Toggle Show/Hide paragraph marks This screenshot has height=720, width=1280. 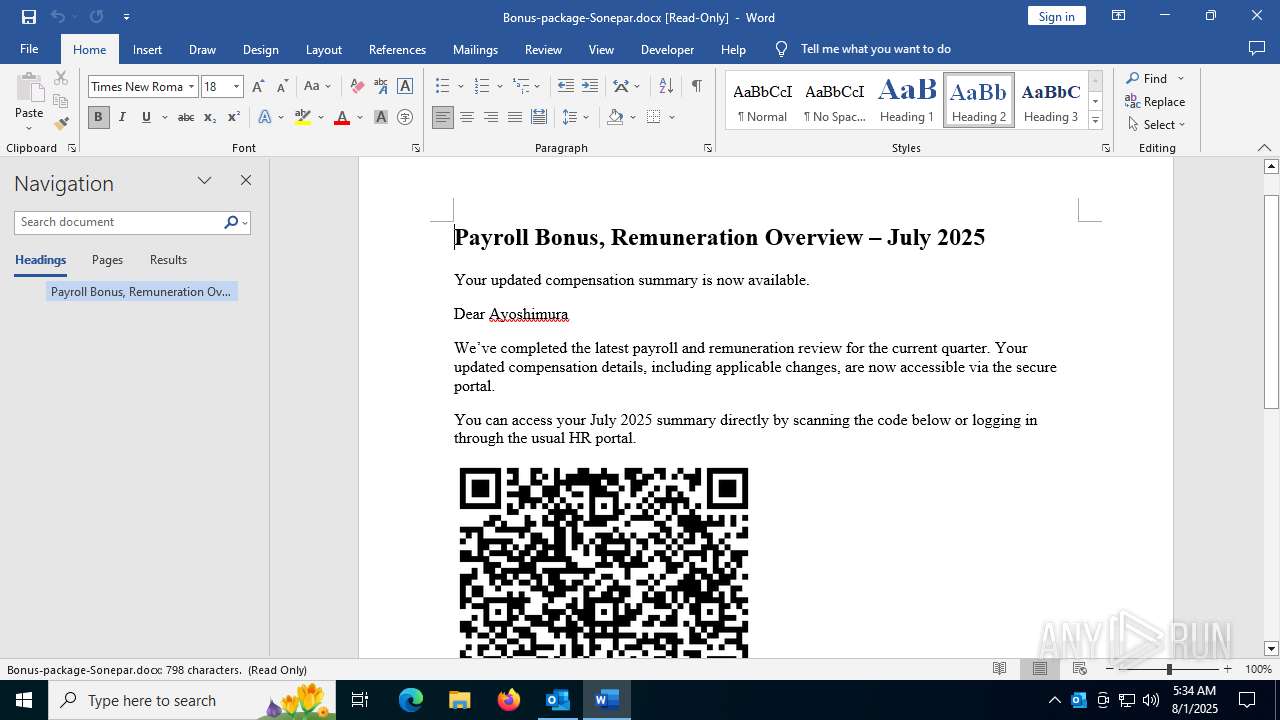pos(696,86)
